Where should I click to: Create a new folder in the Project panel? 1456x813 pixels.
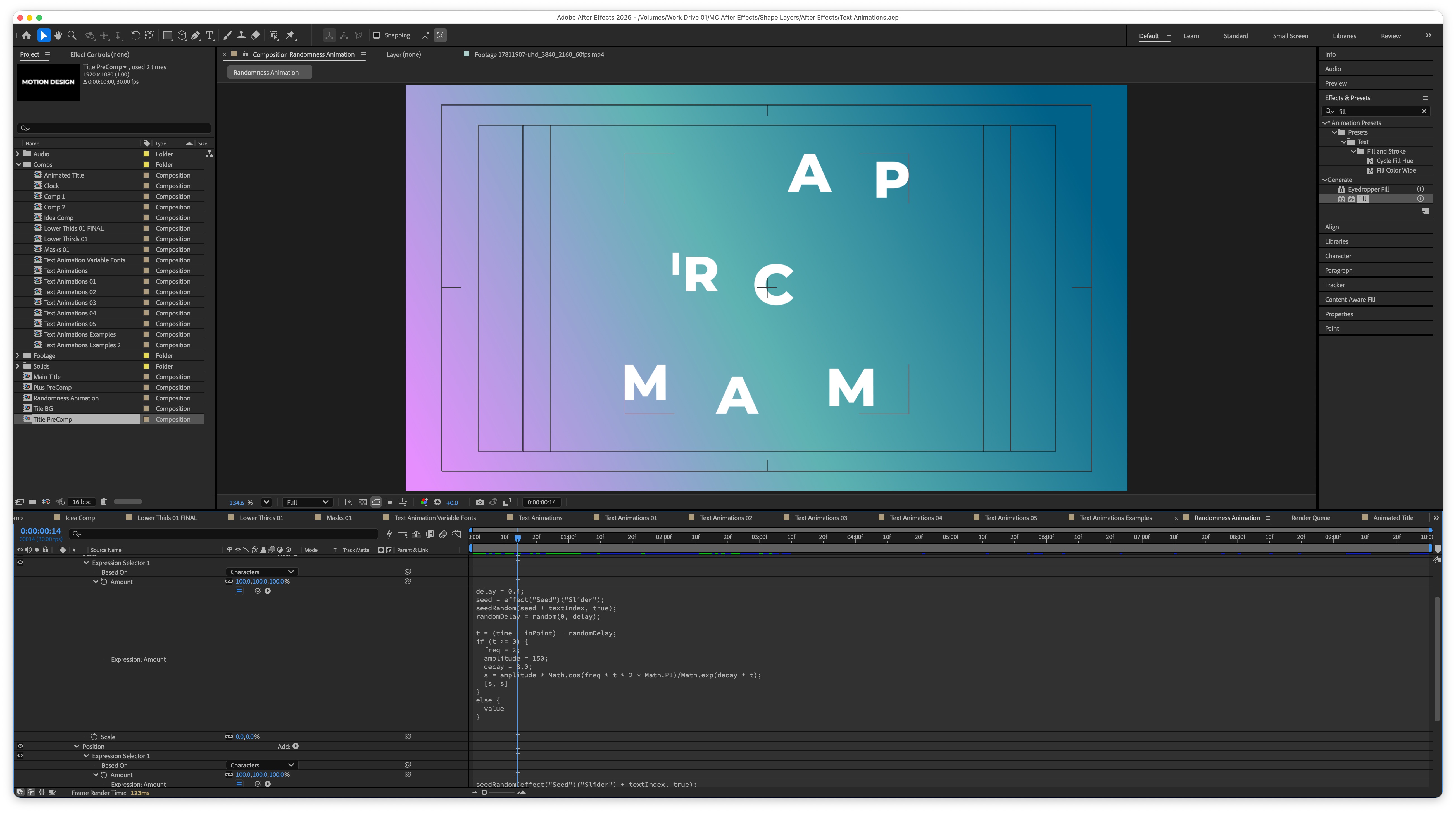tap(33, 502)
